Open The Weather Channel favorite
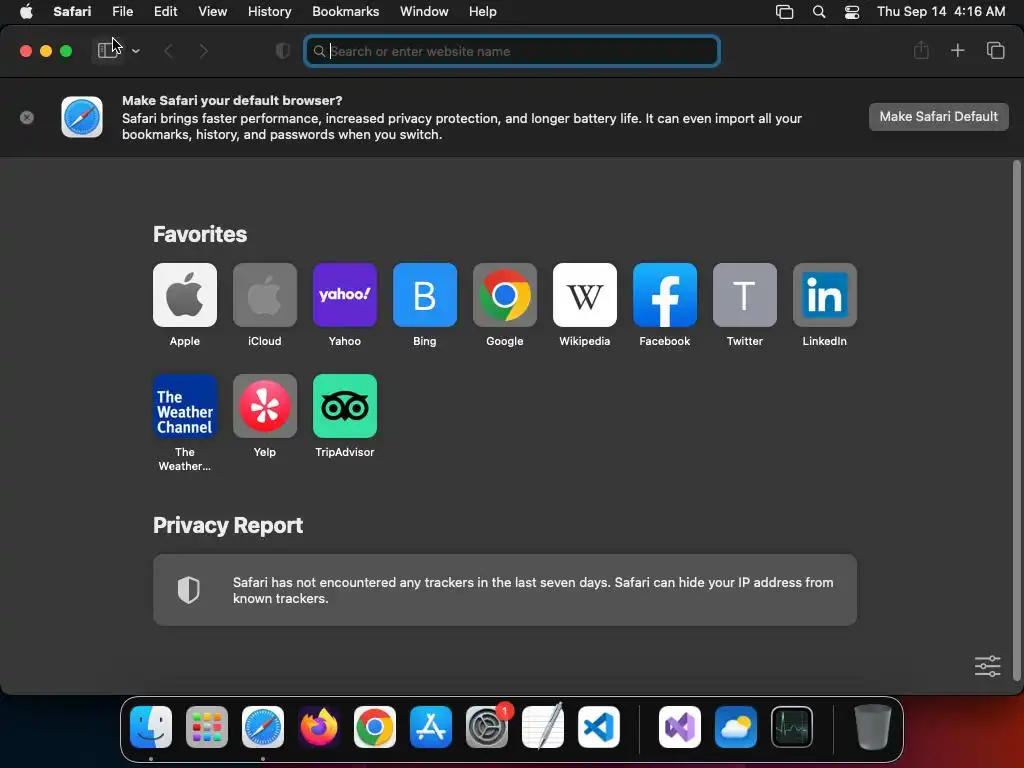The image size is (1024, 768). [185, 406]
